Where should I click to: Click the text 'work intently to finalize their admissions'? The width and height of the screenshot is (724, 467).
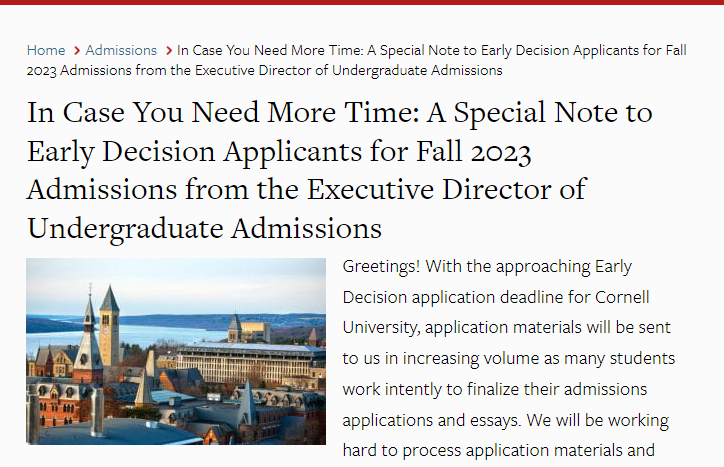click(x=495, y=389)
